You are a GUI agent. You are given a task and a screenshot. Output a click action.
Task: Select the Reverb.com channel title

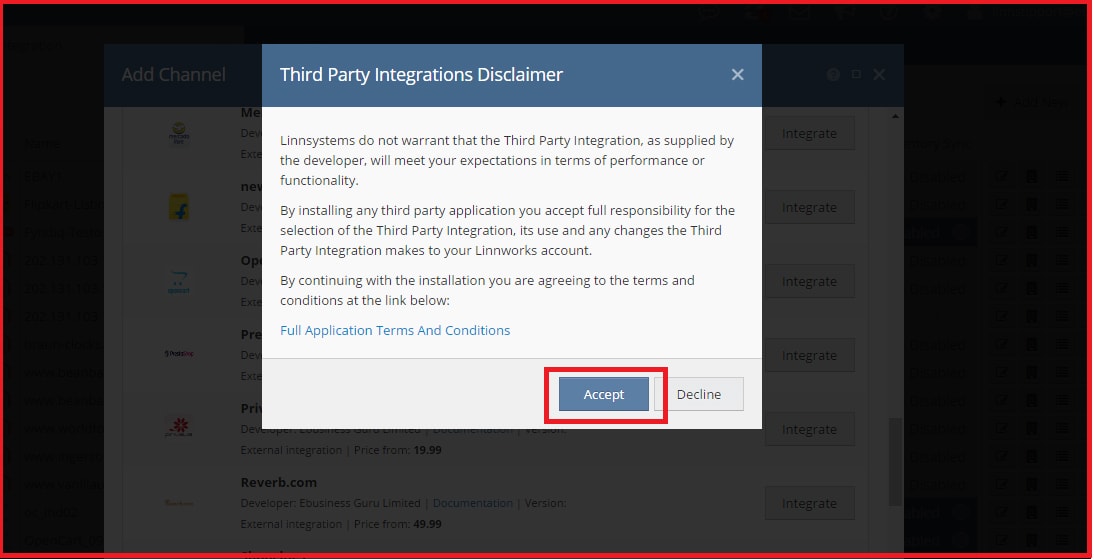coord(278,482)
